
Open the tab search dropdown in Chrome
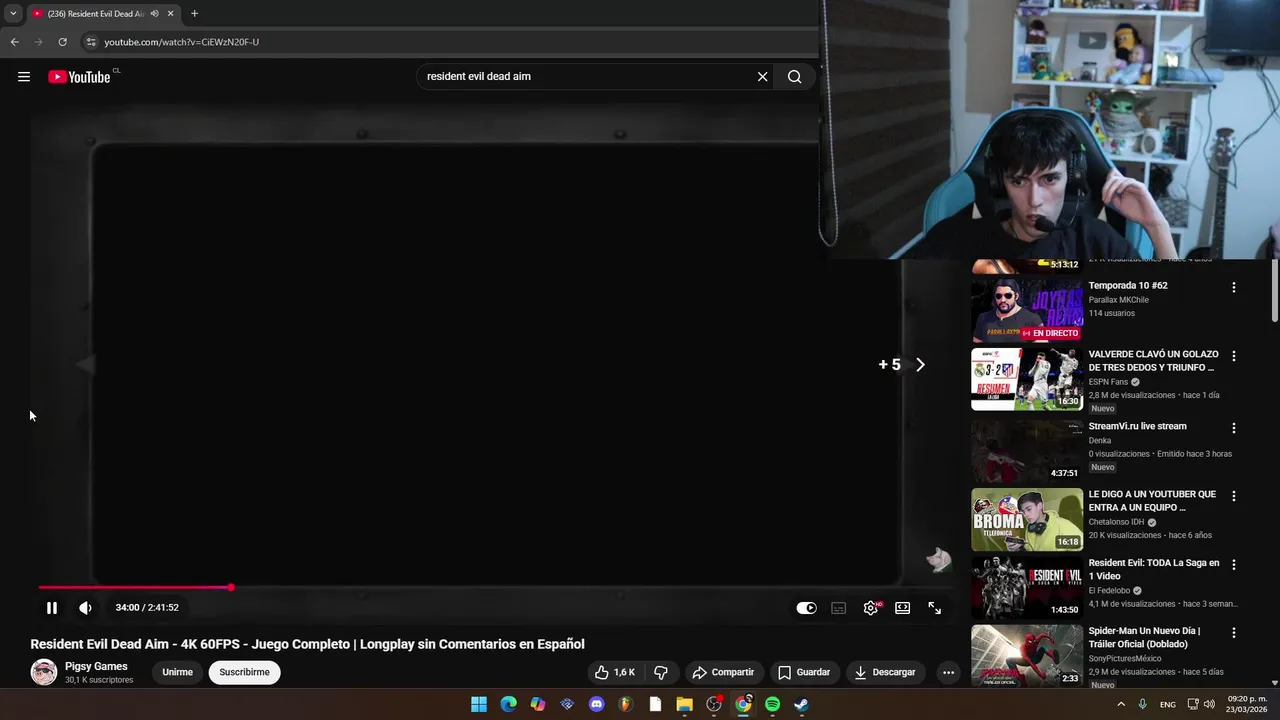pyautogui.click(x=13, y=14)
